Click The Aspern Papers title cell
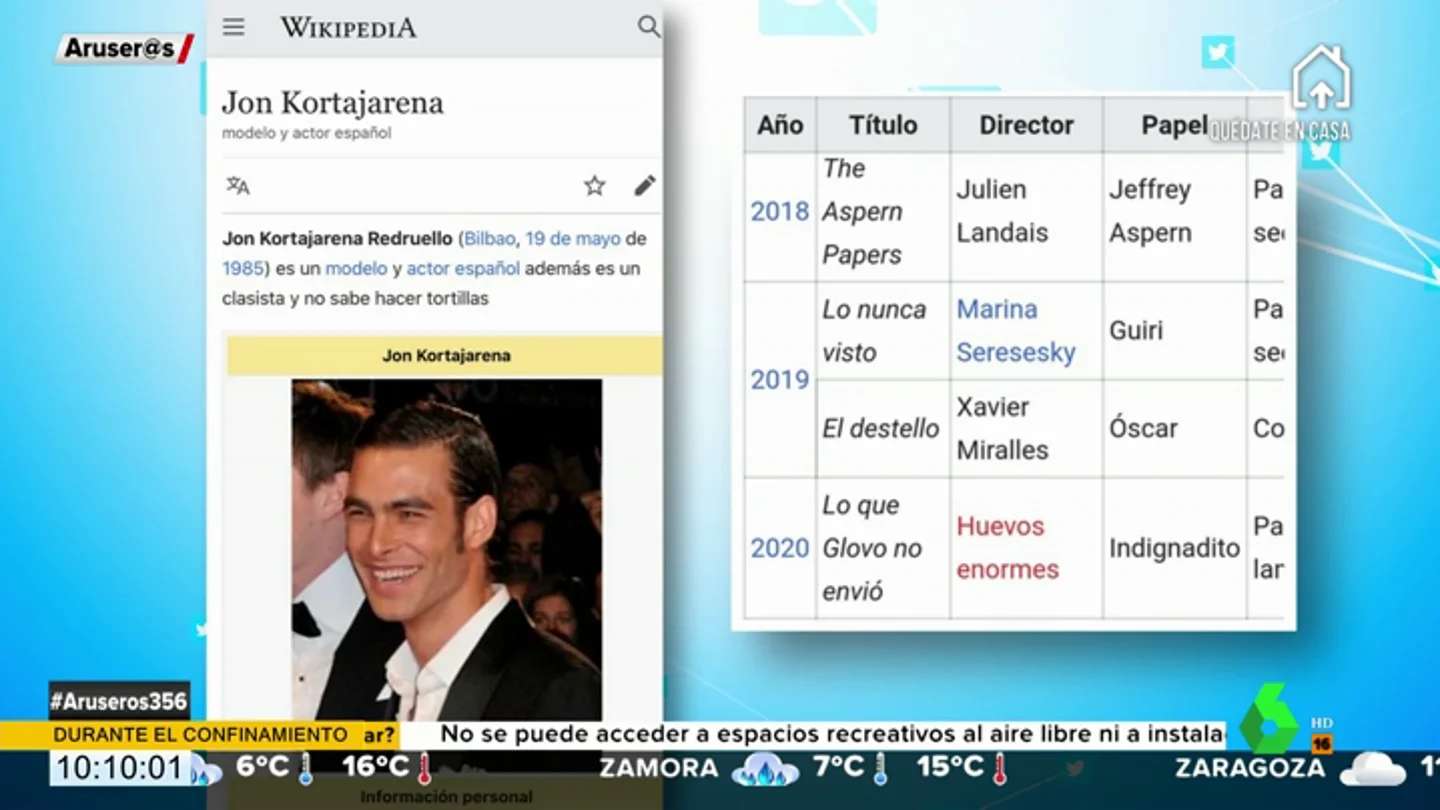The image size is (1440, 810). 883,212
